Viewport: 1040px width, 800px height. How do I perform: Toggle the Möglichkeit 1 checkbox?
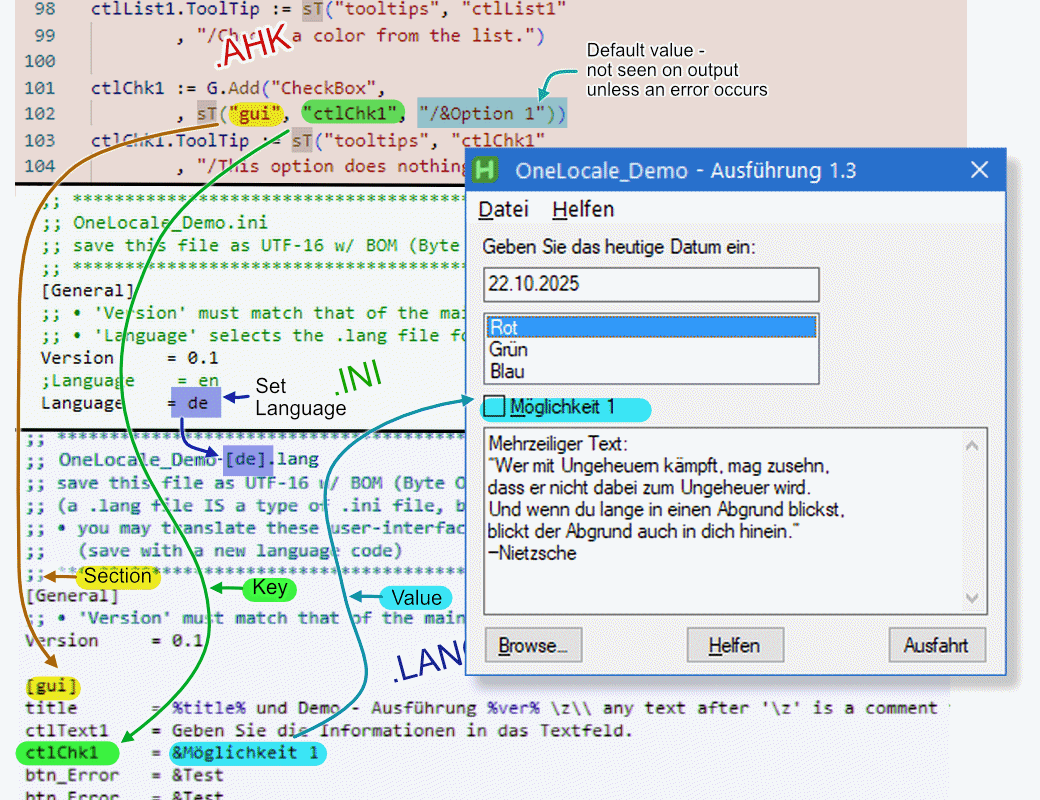495,407
